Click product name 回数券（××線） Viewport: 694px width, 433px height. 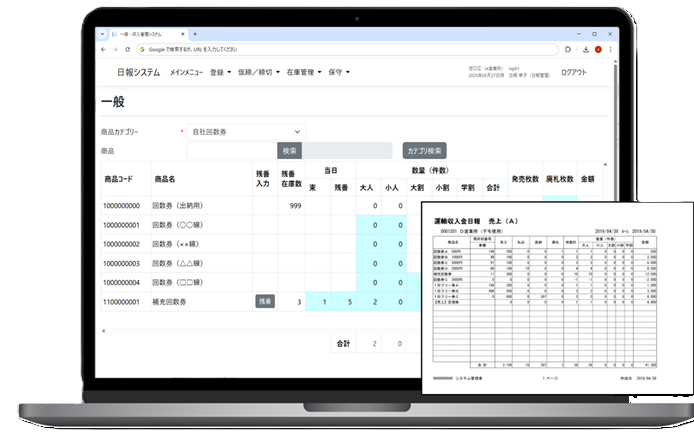(x=176, y=244)
